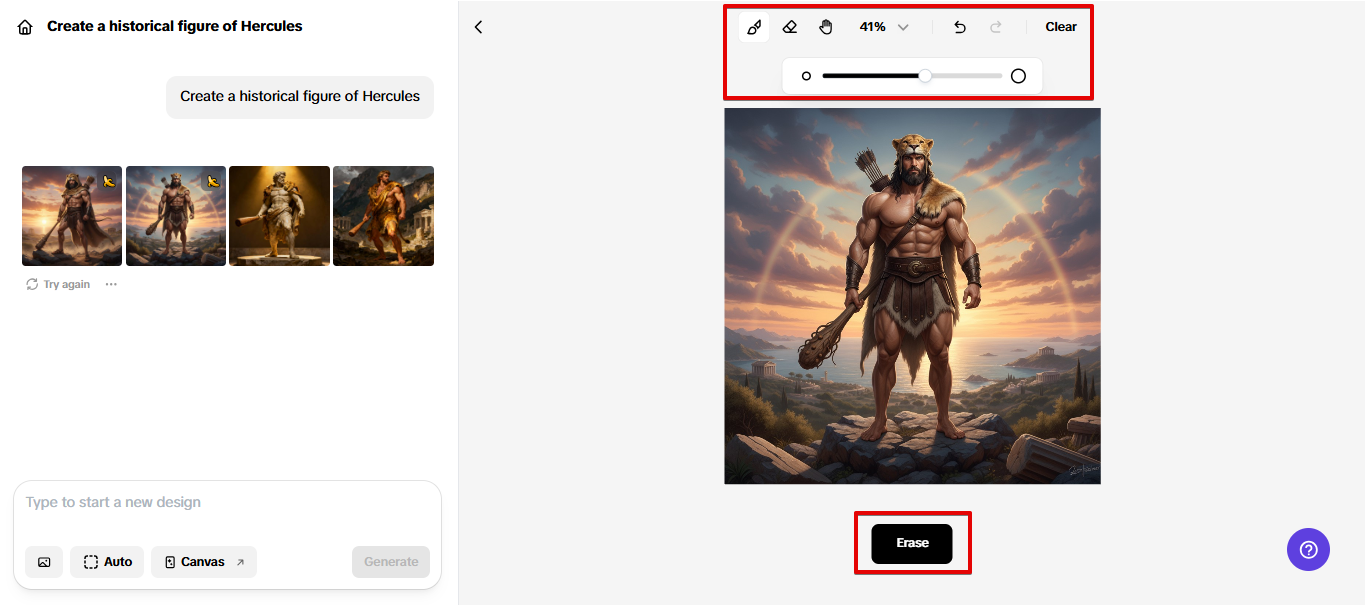
Task: Open the Canvas button
Action: pyautogui.click(x=204, y=562)
